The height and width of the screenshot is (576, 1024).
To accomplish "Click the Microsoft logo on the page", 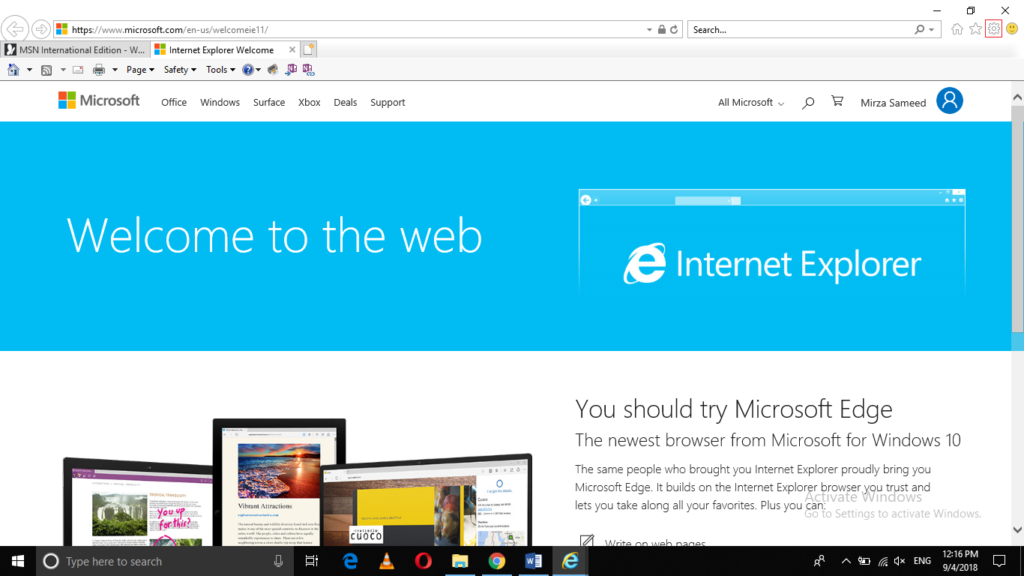I will pos(99,101).
